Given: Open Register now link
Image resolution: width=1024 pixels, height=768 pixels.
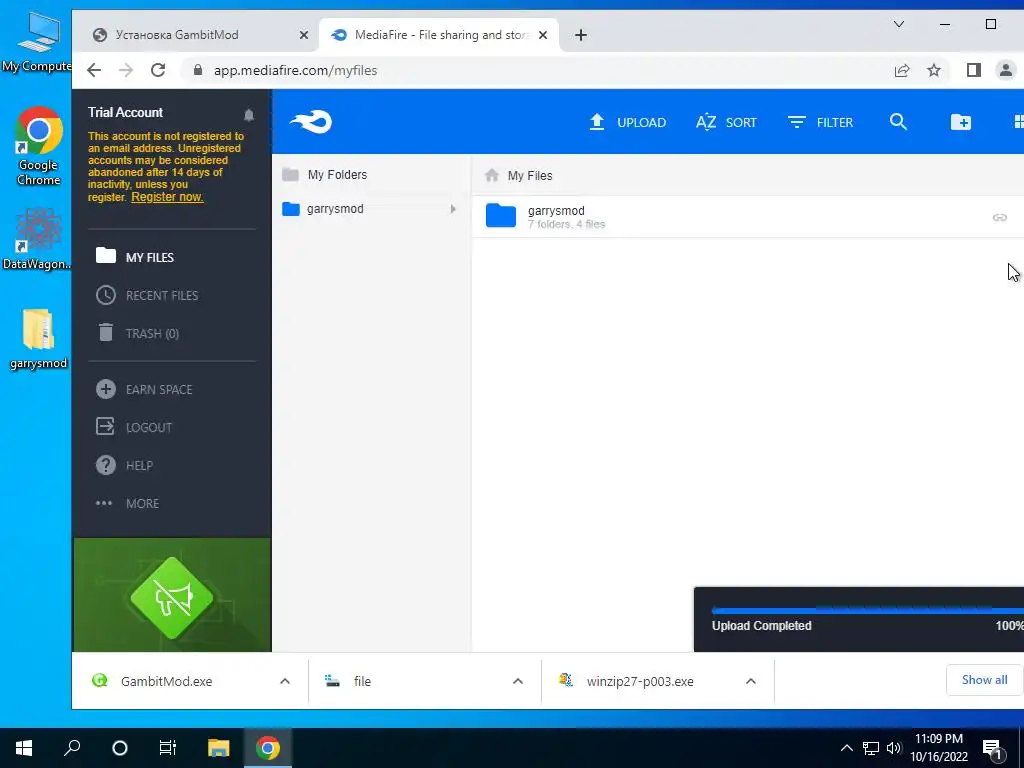Looking at the screenshot, I should [167, 197].
